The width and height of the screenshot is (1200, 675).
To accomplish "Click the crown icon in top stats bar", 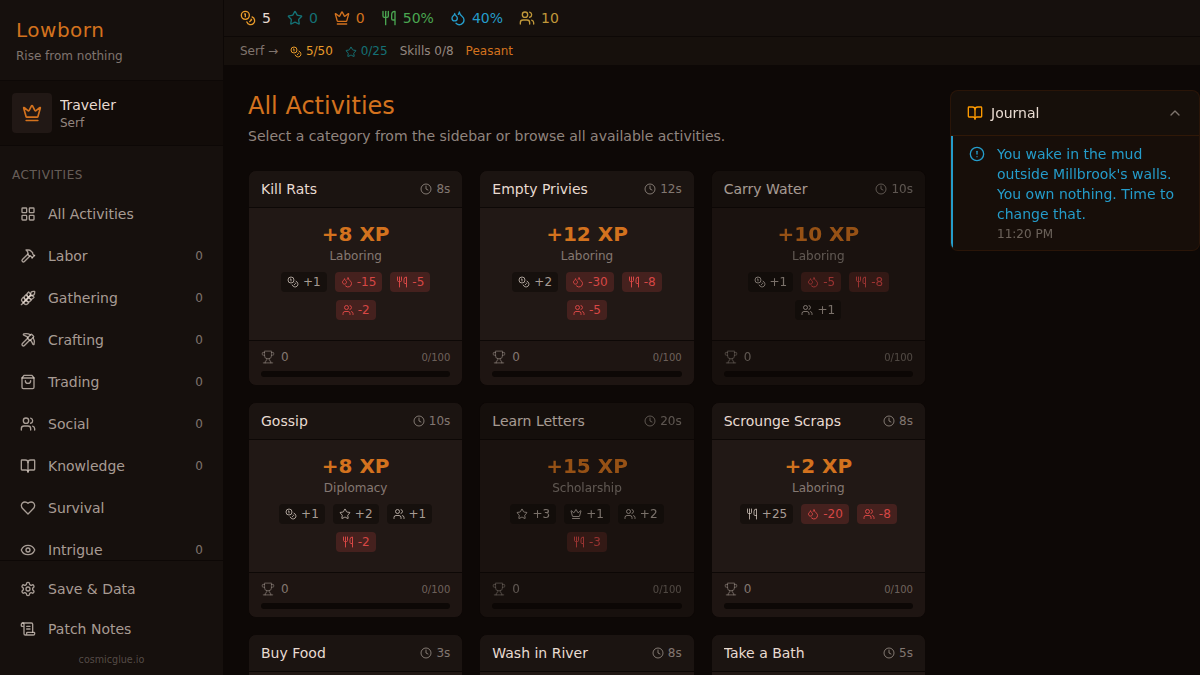I will pyautogui.click(x=342, y=18).
